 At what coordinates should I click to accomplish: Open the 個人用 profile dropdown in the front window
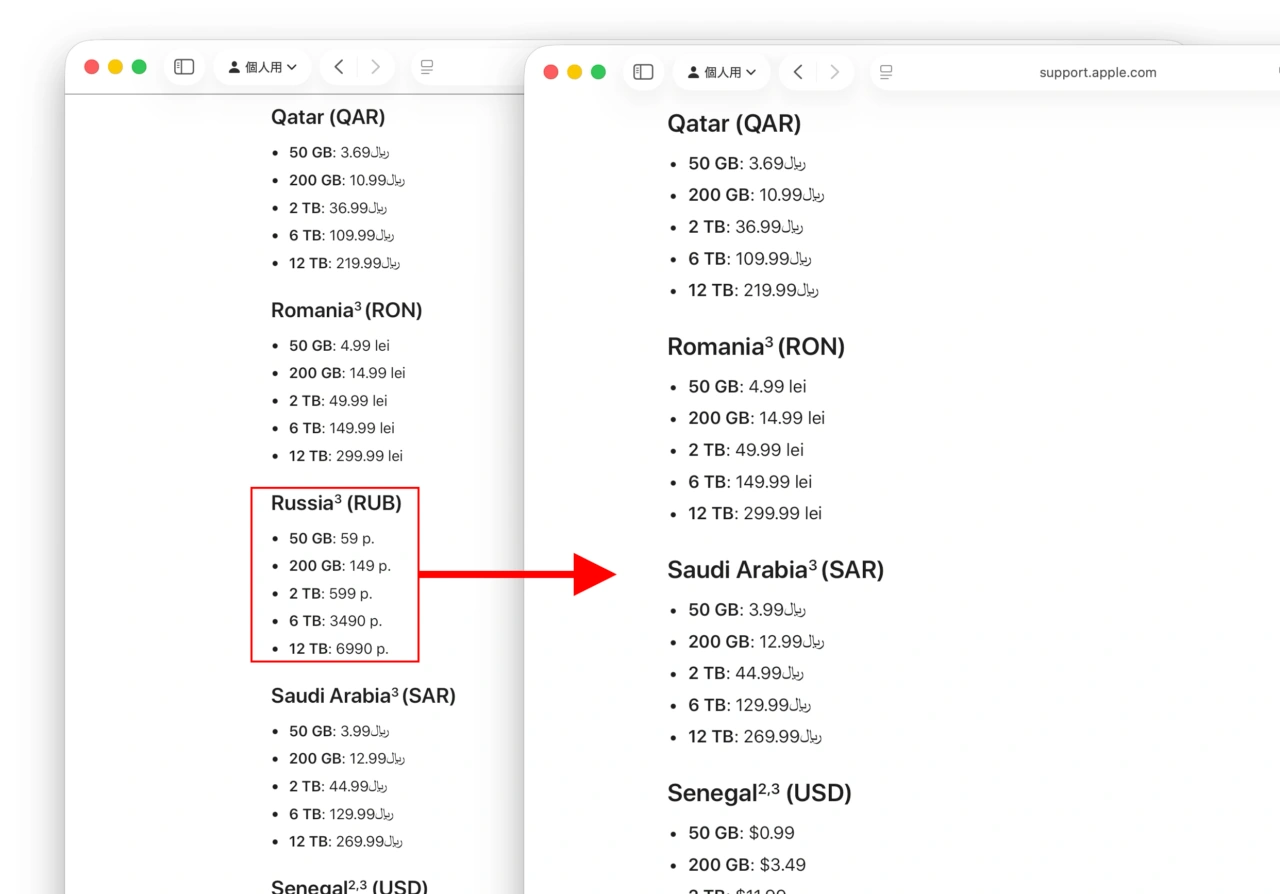click(x=722, y=71)
